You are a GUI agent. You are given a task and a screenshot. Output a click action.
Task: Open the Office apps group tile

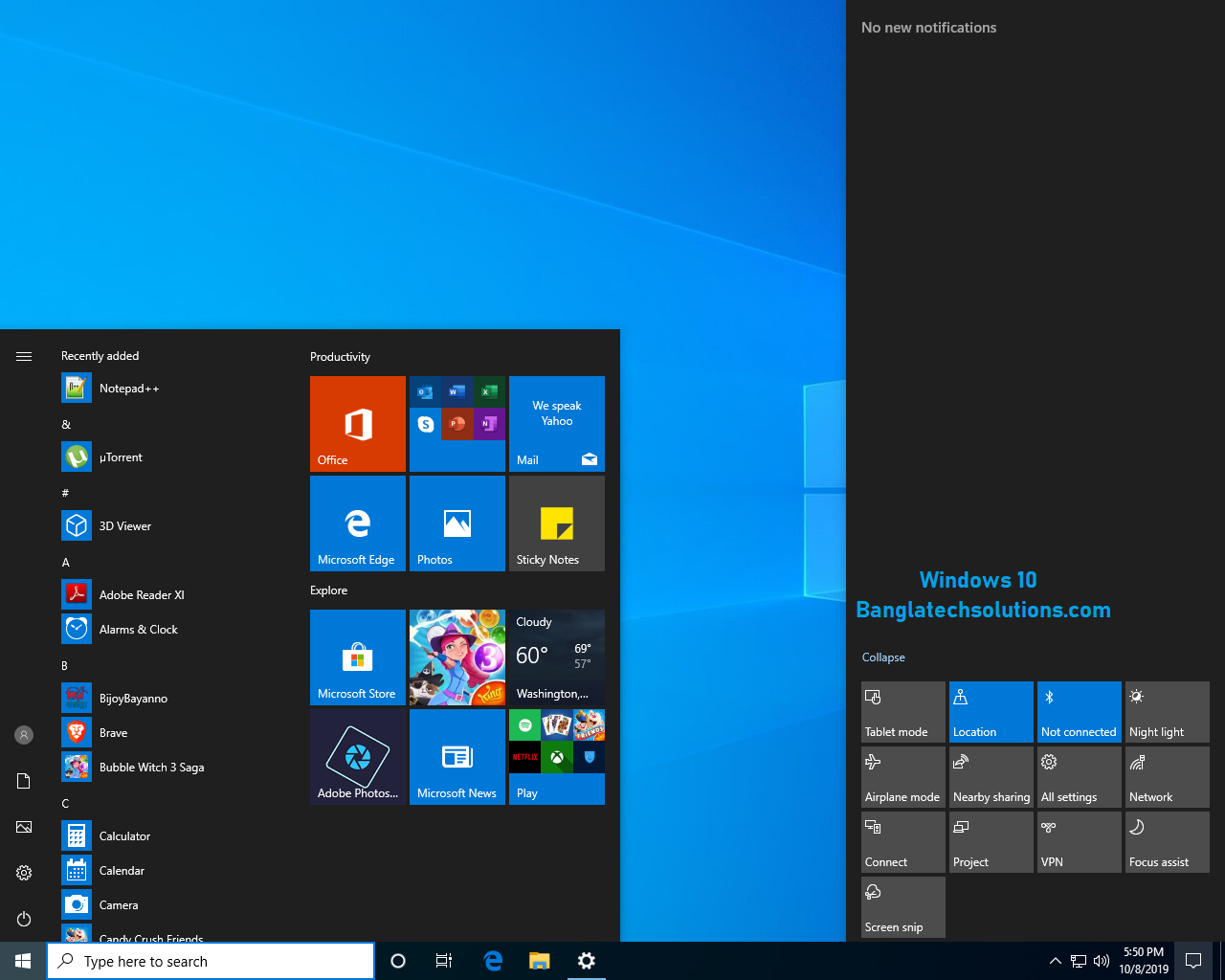[457, 424]
